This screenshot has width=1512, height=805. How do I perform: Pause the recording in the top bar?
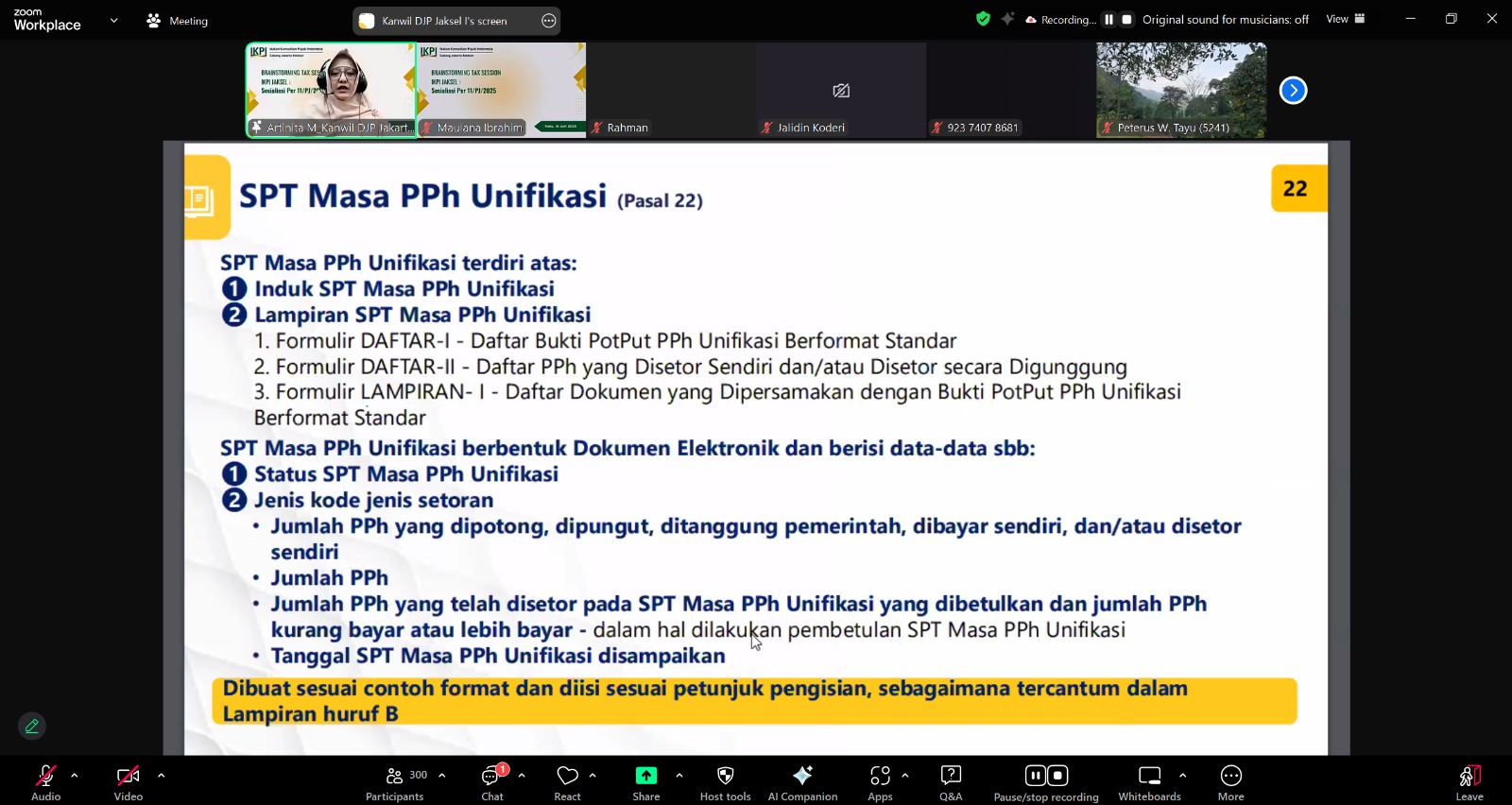(x=1108, y=19)
